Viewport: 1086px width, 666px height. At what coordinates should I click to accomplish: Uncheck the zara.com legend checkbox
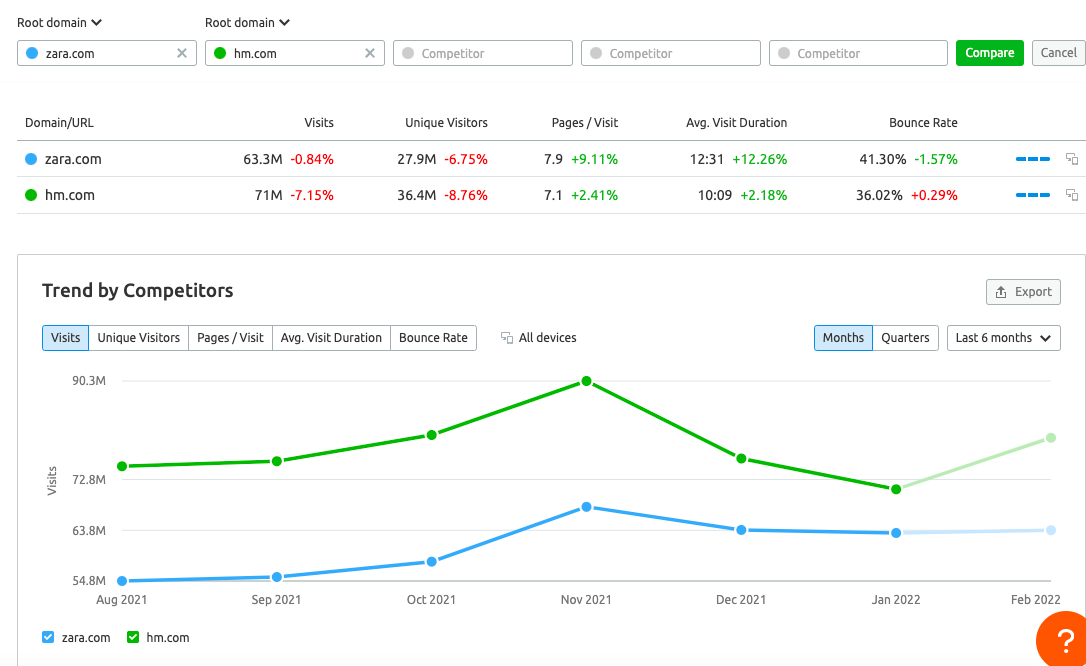47,637
